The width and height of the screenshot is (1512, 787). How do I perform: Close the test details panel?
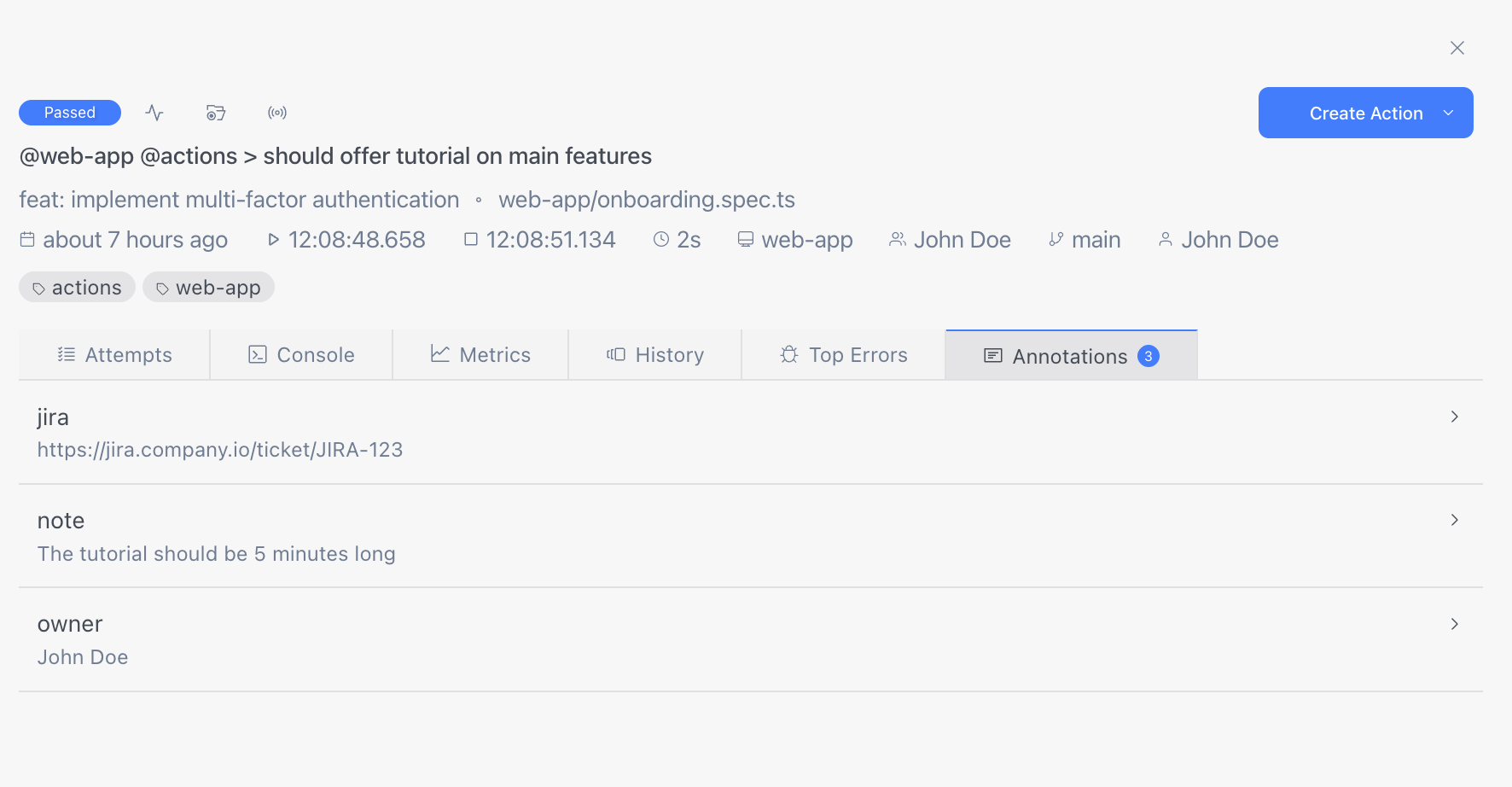coord(1457,48)
